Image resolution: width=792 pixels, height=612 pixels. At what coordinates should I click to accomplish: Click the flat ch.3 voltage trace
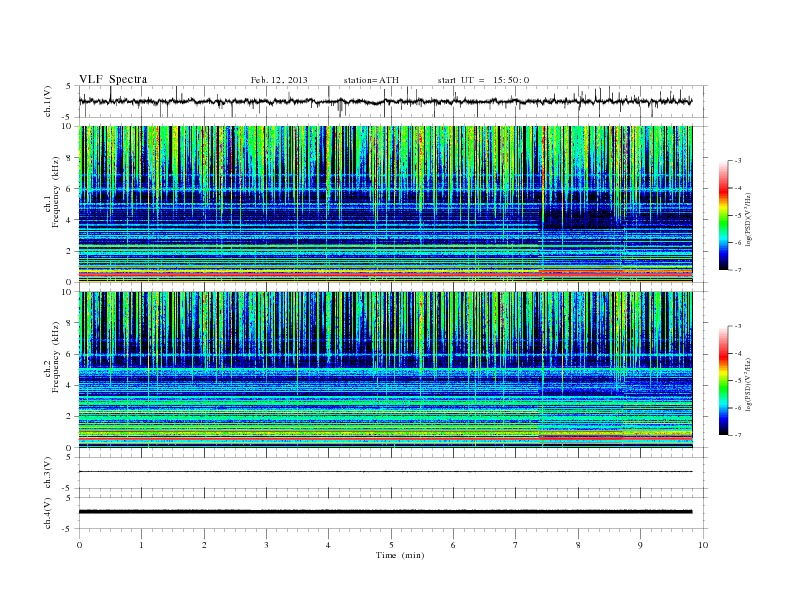pyautogui.click(x=385, y=472)
